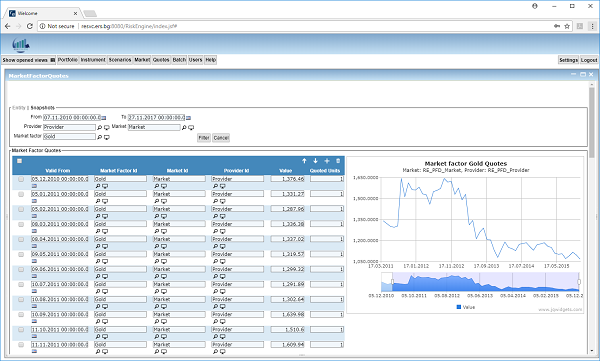Image resolution: width=600 pixels, height=361 pixels.
Task: Toggle the select-all checkbox in table header
Action: coord(20,161)
